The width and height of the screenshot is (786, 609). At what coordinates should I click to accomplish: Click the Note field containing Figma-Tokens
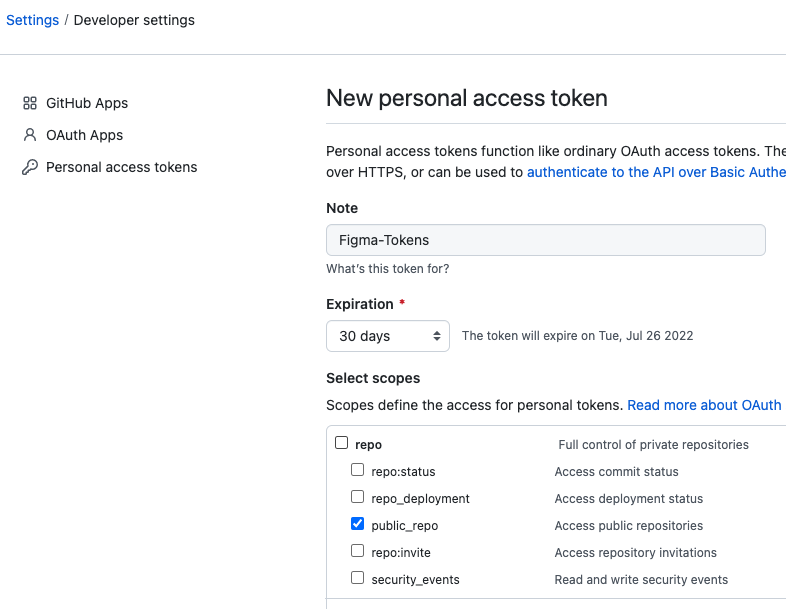pos(546,240)
